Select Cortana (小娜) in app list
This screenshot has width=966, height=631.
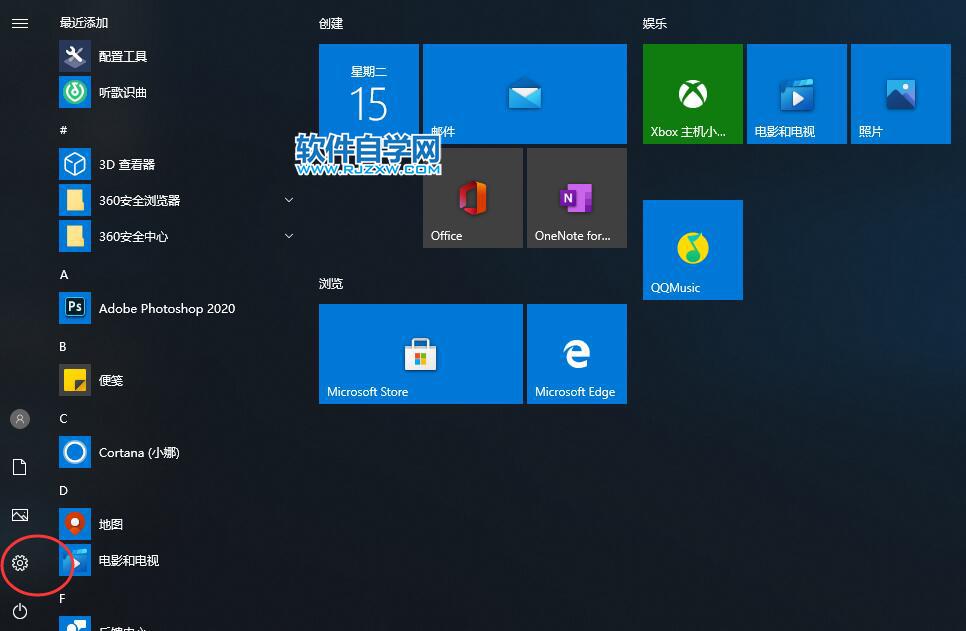(x=138, y=452)
